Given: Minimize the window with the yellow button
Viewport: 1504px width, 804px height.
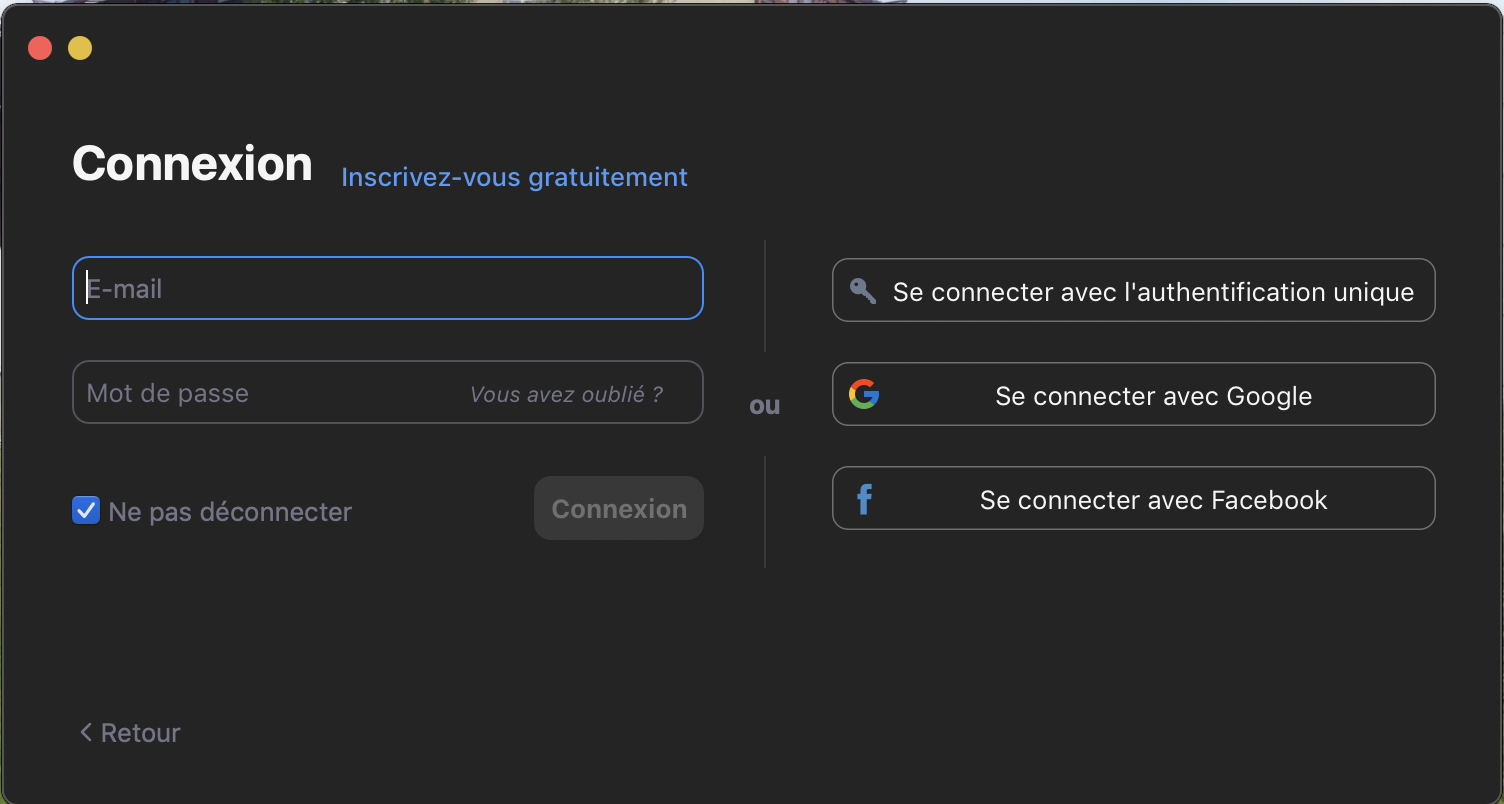Looking at the screenshot, I should [80, 48].
